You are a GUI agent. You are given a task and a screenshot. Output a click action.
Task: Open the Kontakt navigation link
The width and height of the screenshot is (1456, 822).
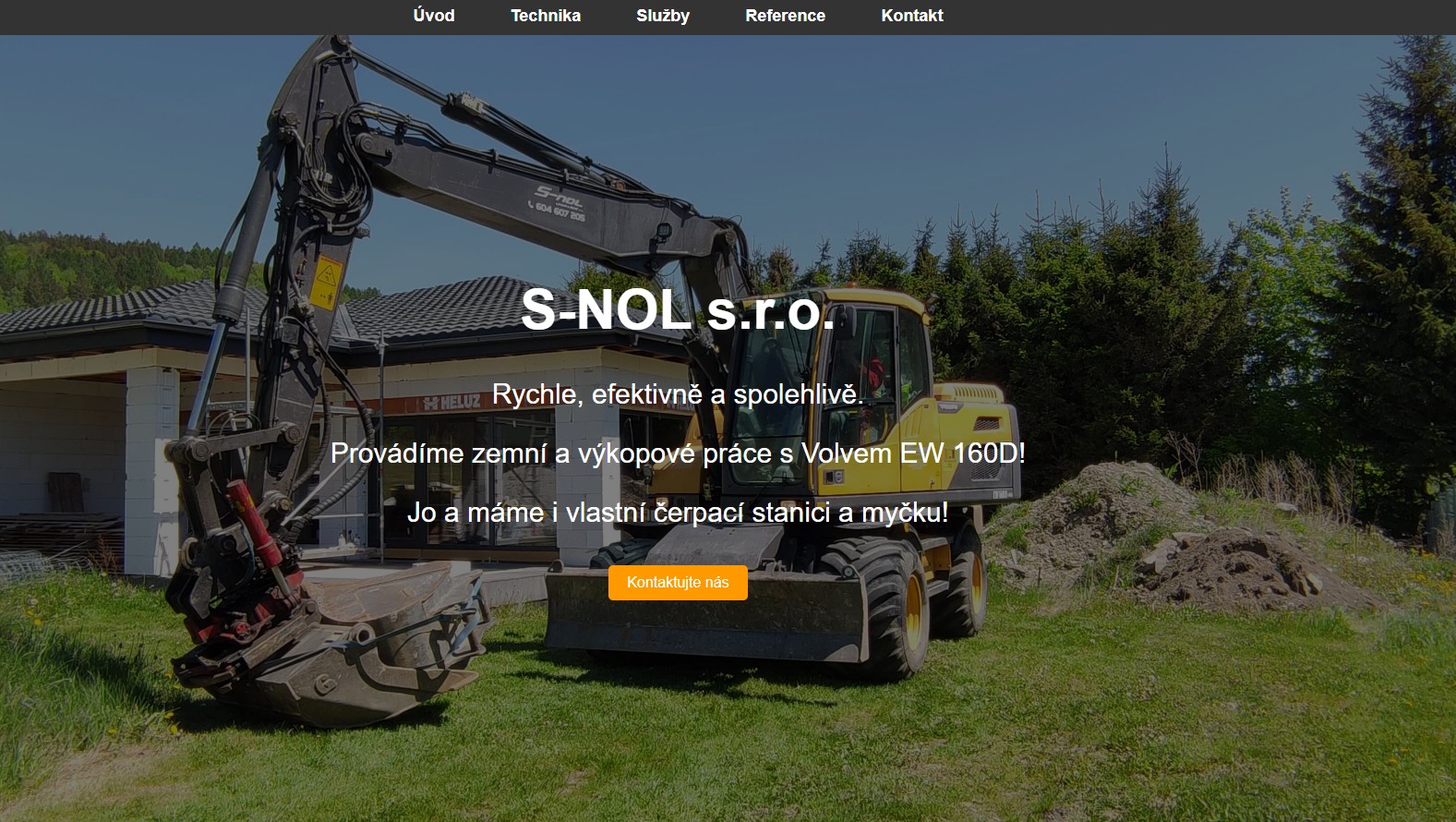[x=912, y=16]
